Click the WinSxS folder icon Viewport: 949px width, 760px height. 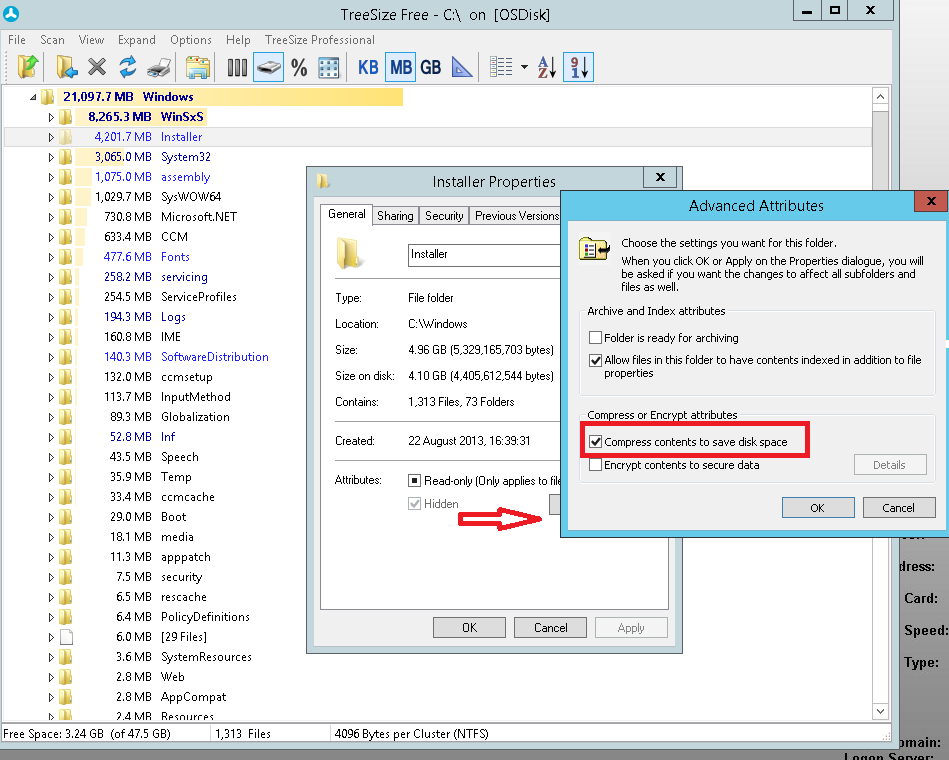pyautogui.click(x=66, y=117)
